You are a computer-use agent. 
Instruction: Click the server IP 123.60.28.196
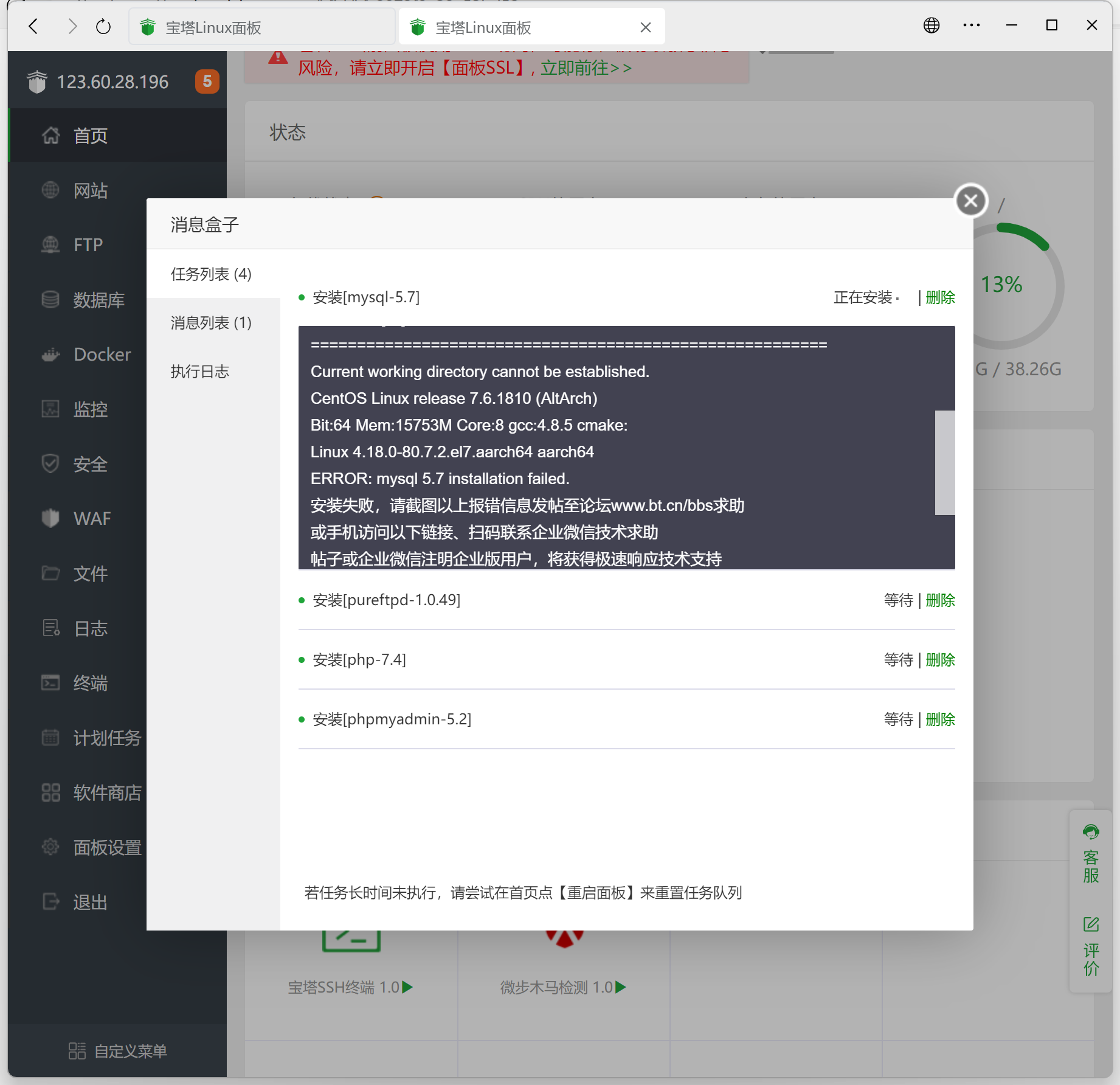[112, 81]
